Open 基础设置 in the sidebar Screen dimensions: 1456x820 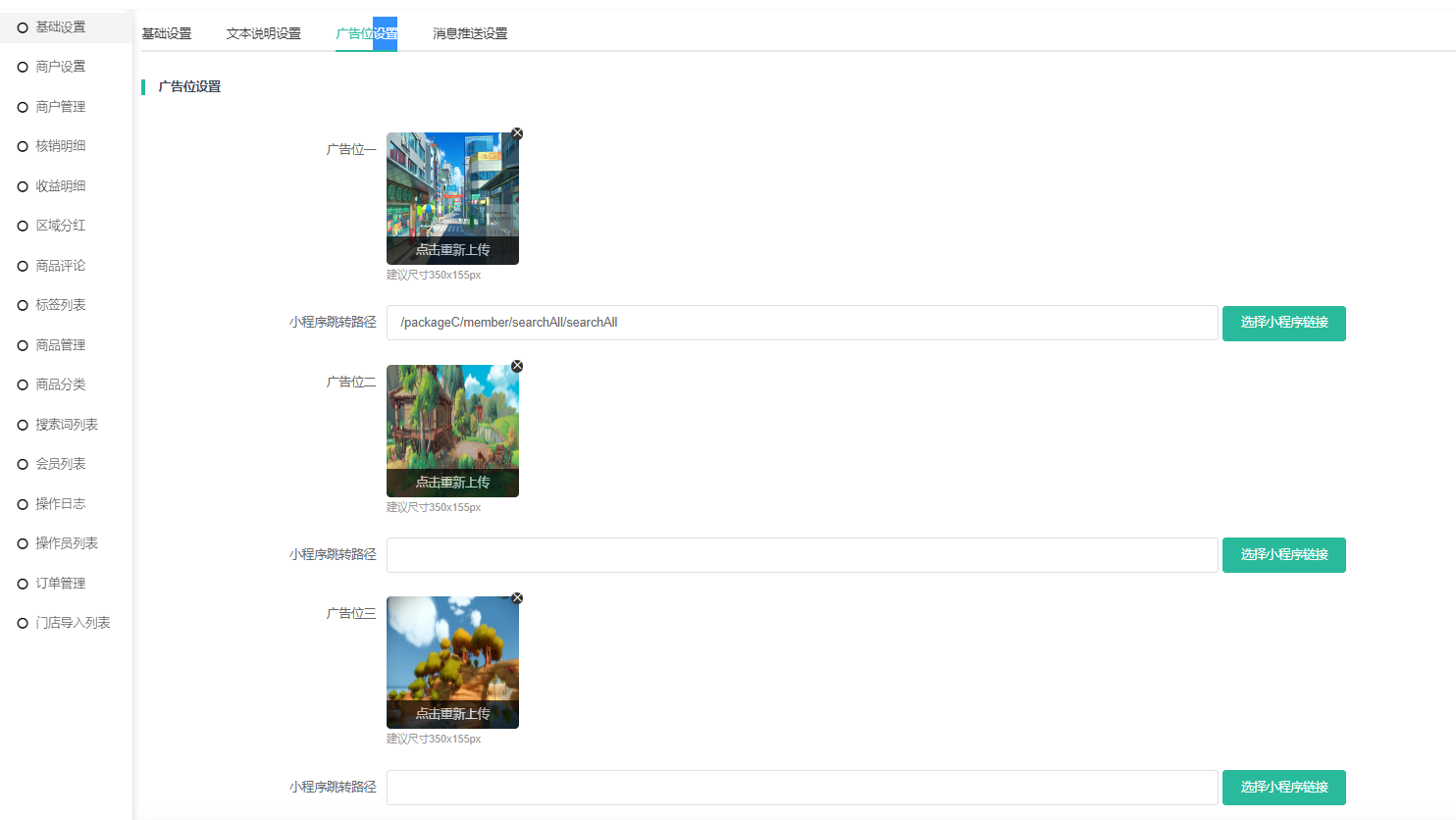(x=61, y=27)
